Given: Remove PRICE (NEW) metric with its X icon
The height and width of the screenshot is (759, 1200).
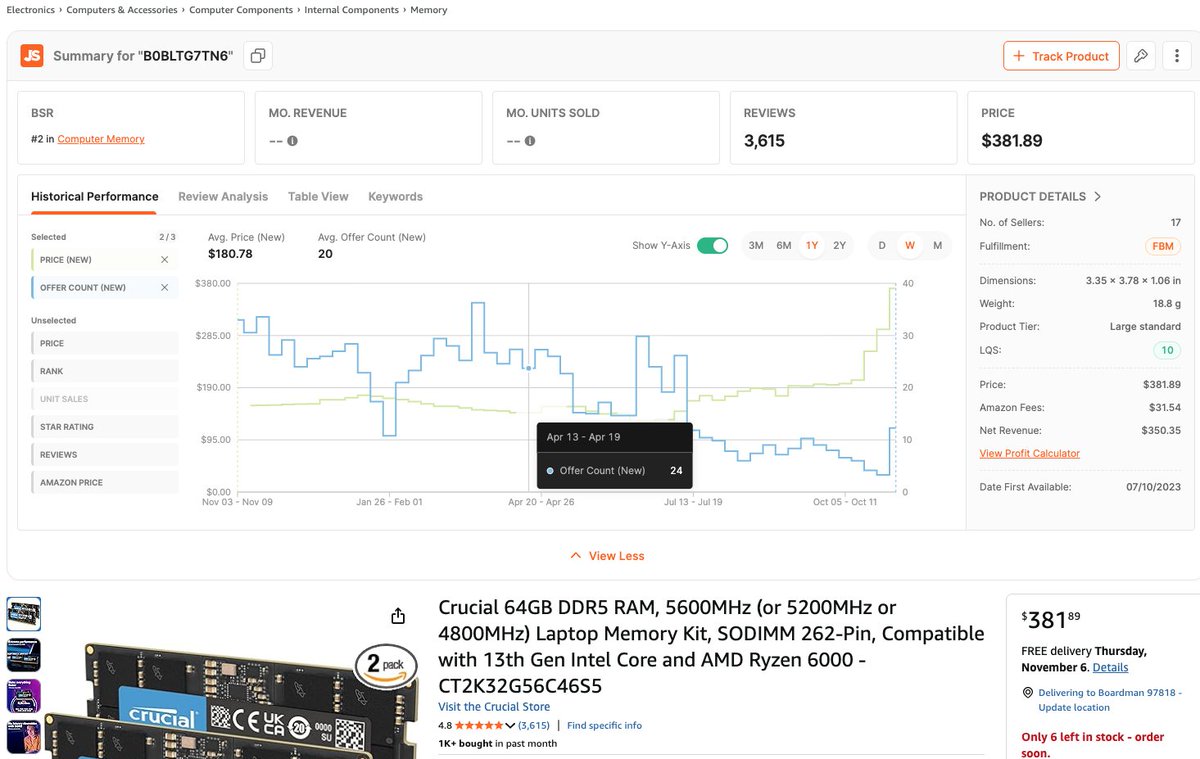Looking at the screenshot, I should [x=165, y=260].
